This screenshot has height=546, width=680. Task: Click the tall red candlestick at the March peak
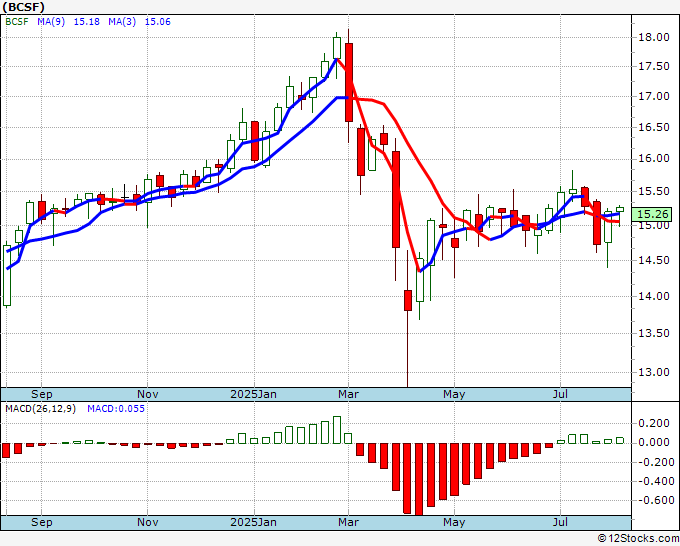[349, 82]
